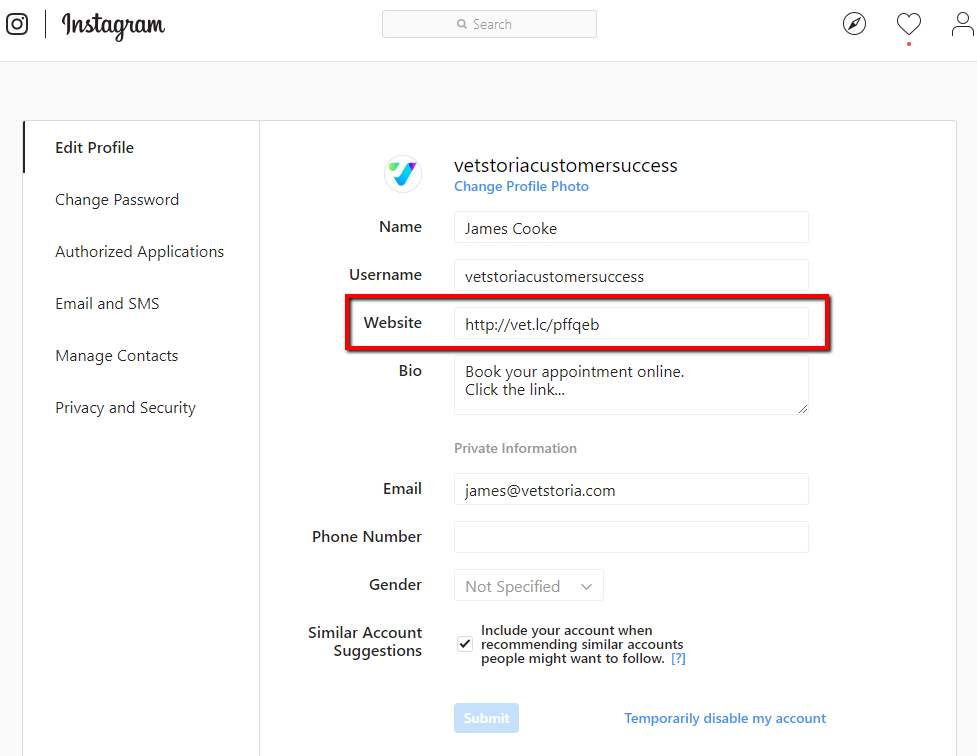Open the [?] help link
The width and height of the screenshot is (977, 756).
tap(678, 659)
